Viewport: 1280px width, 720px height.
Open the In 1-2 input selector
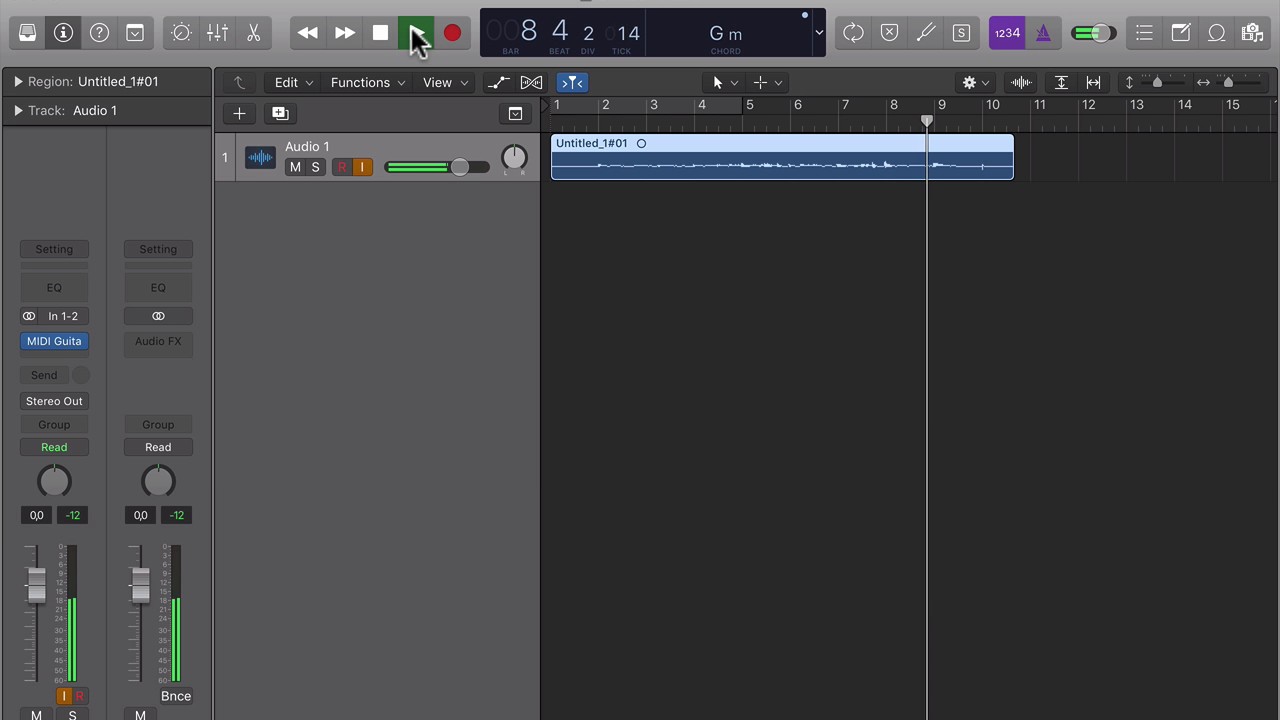click(x=63, y=316)
